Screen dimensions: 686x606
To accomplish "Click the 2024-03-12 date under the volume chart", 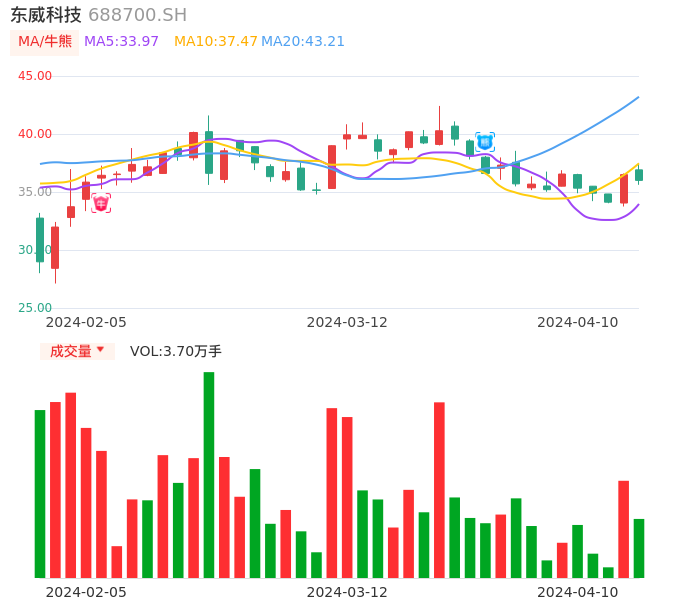I will coord(347,593).
